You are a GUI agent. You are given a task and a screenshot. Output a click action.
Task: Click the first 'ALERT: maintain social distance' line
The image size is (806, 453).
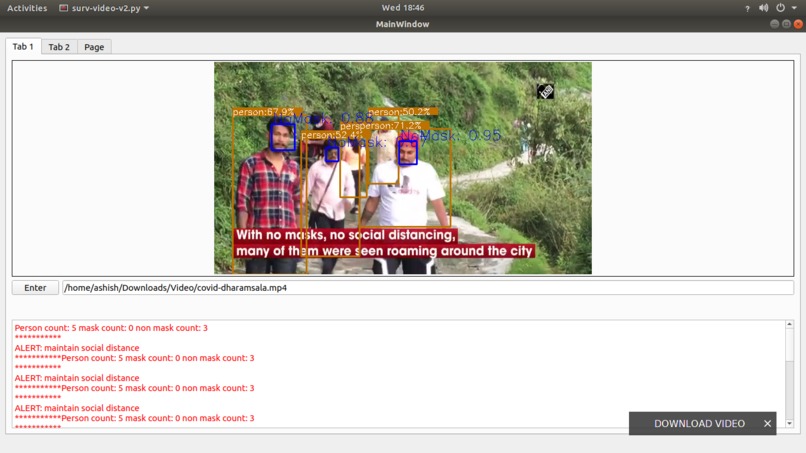click(x=77, y=348)
